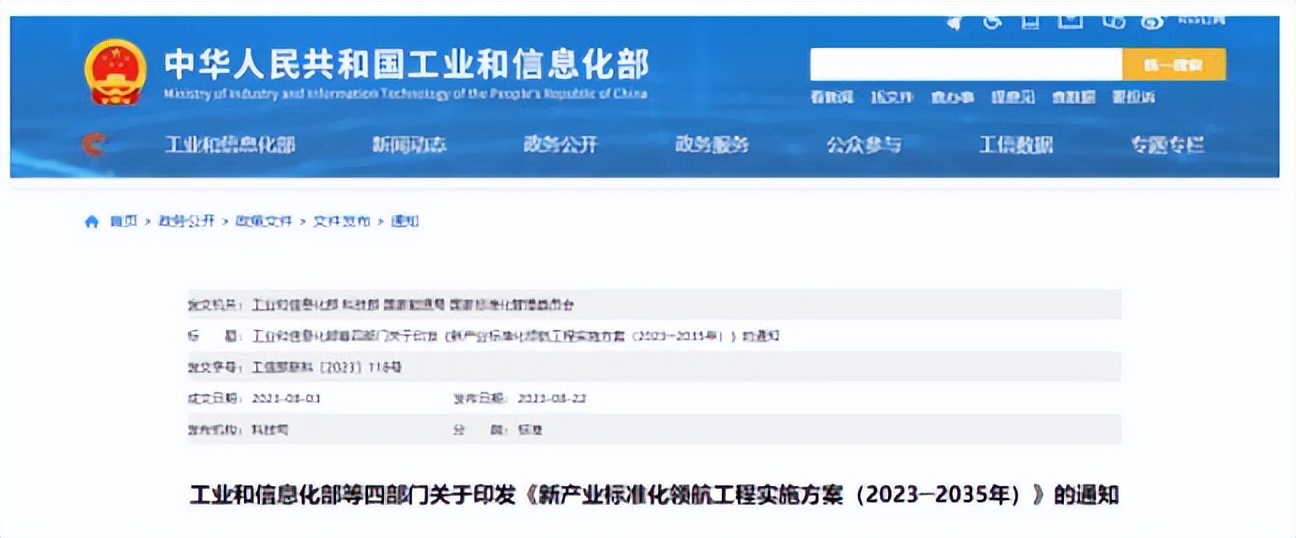This screenshot has height=538, width=1296.
Task: Click the 中华人民共和国工业和信息化部 site title
Action: click(x=407, y=63)
